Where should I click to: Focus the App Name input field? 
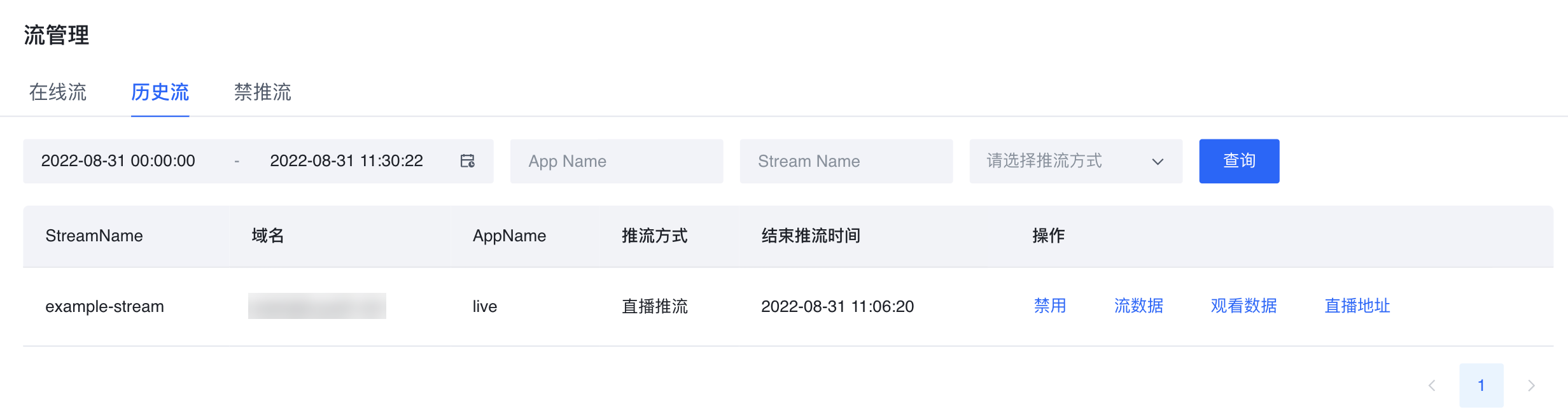click(x=617, y=161)
